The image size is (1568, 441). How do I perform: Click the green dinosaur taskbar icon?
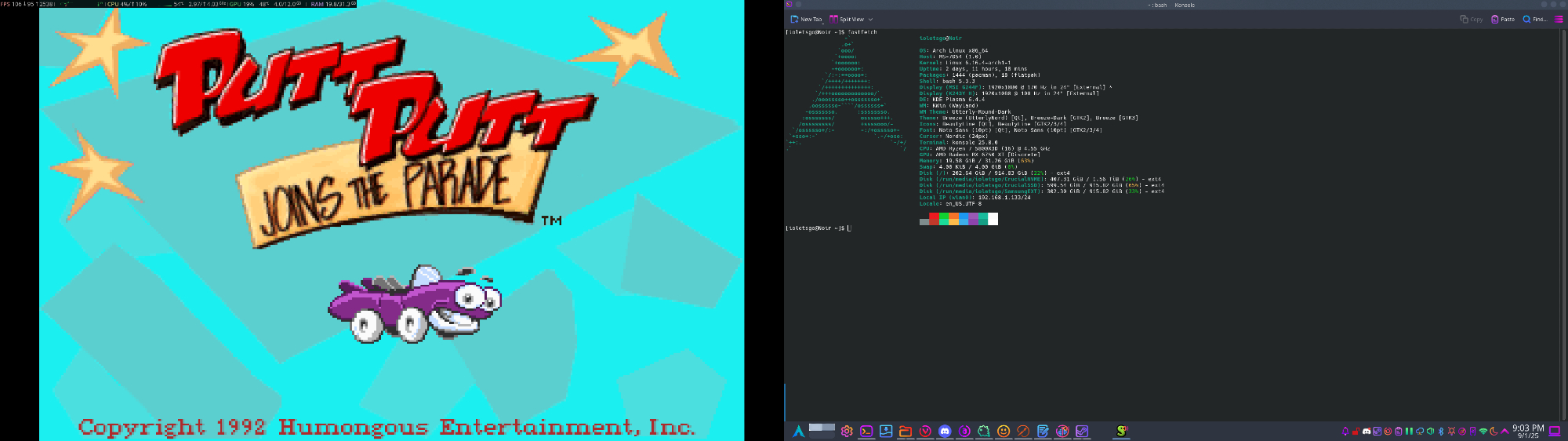pos(984,431)
